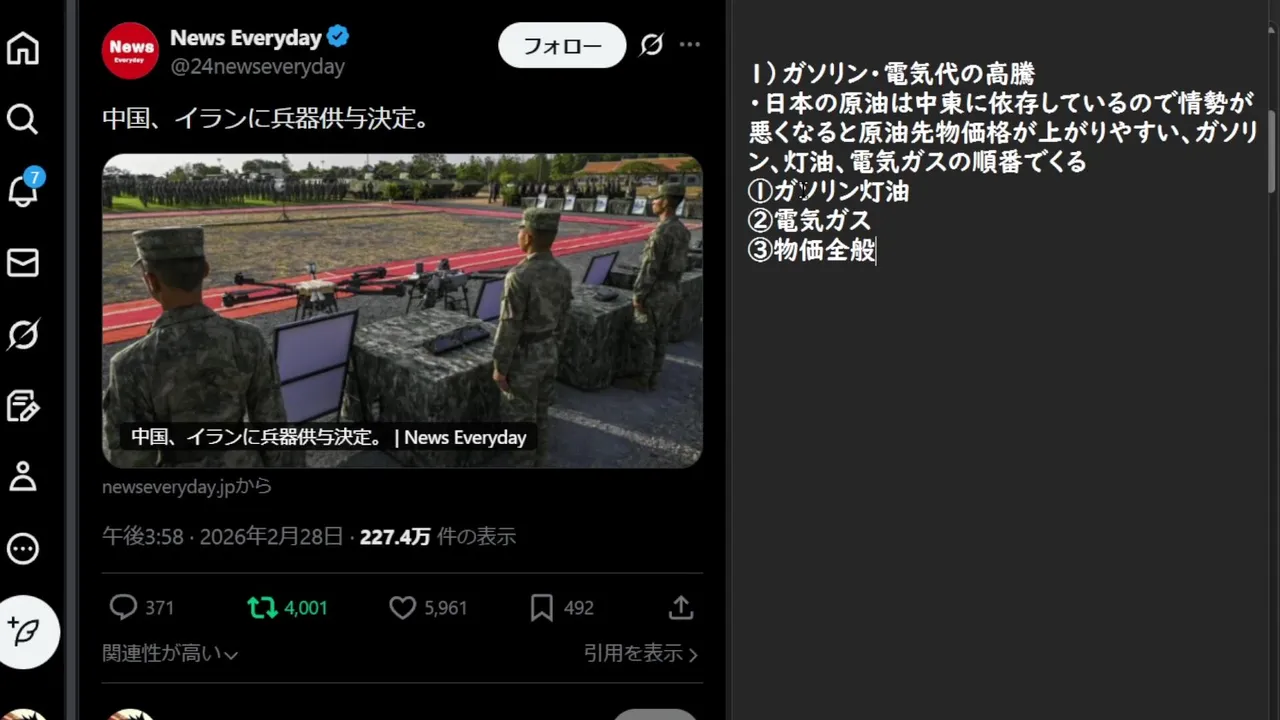
Task: Click the share upload icon
Action: pyautogui.click(x=681, y=607)
